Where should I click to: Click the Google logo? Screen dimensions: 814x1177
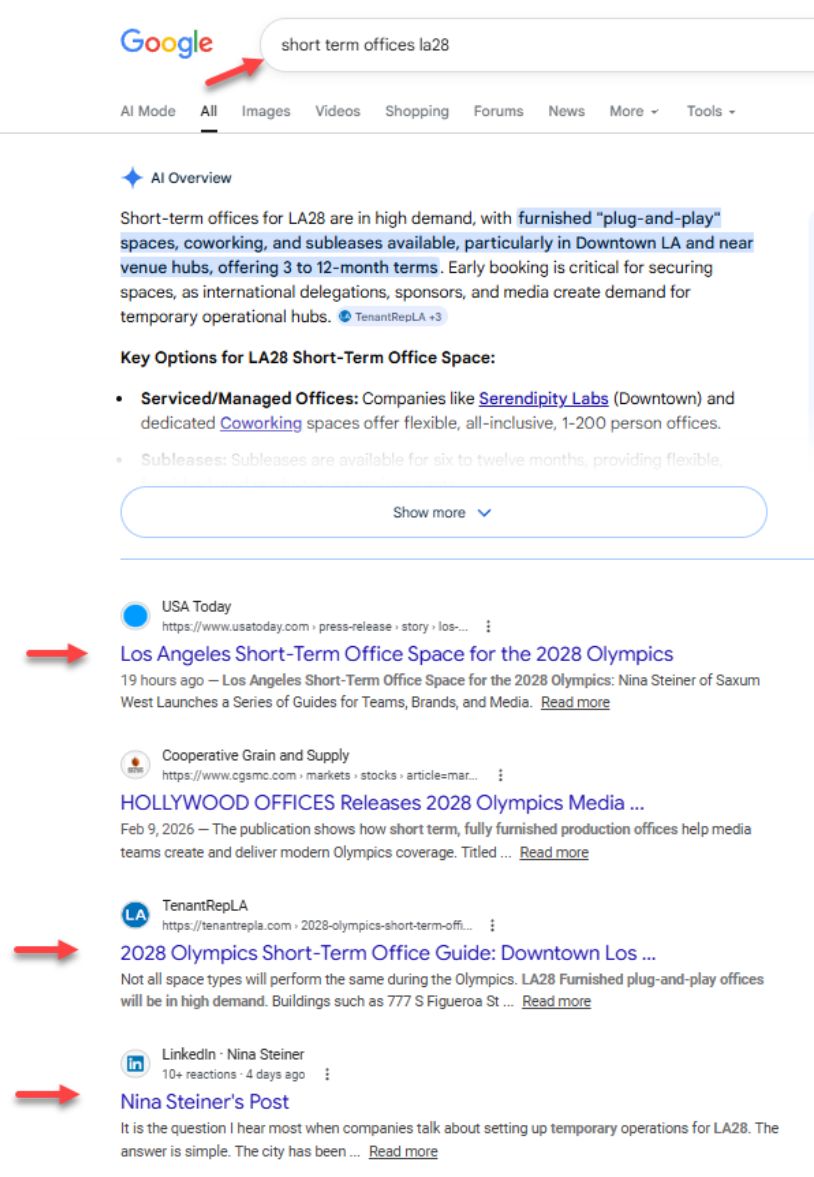point(166,43)
